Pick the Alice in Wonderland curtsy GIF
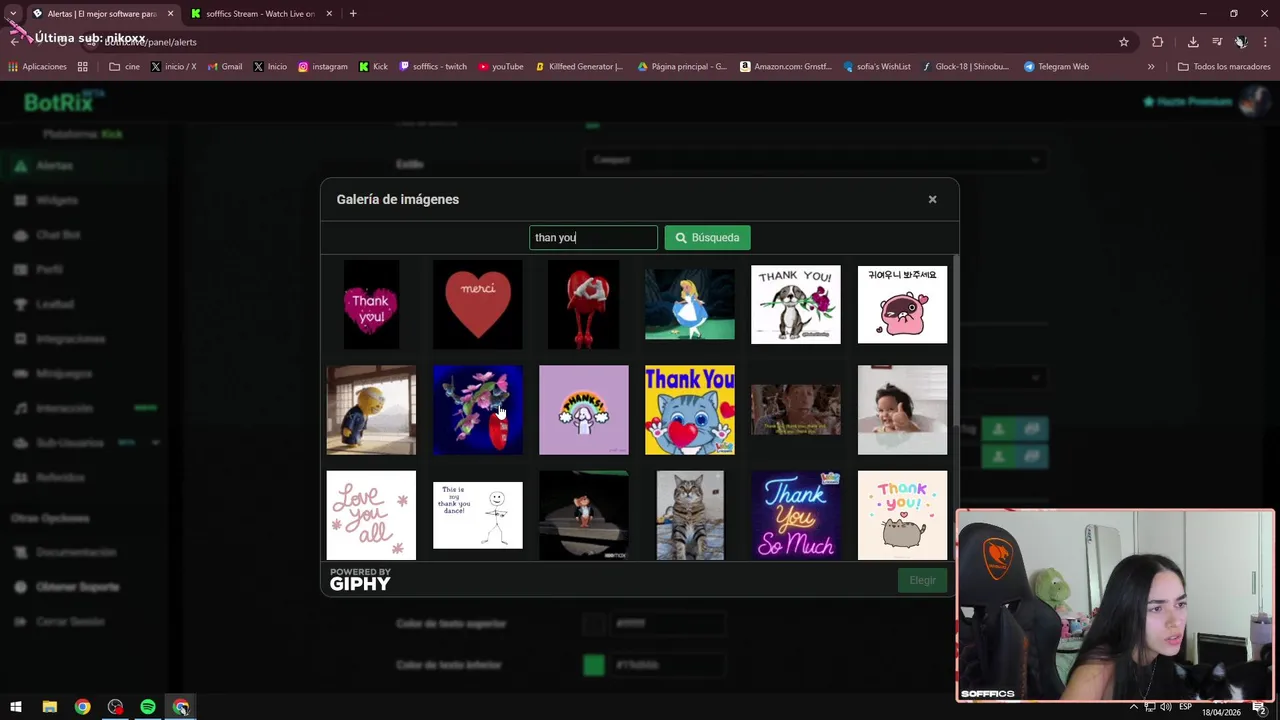This screenshot has width=1280, height=720. [x=690, y=304]
